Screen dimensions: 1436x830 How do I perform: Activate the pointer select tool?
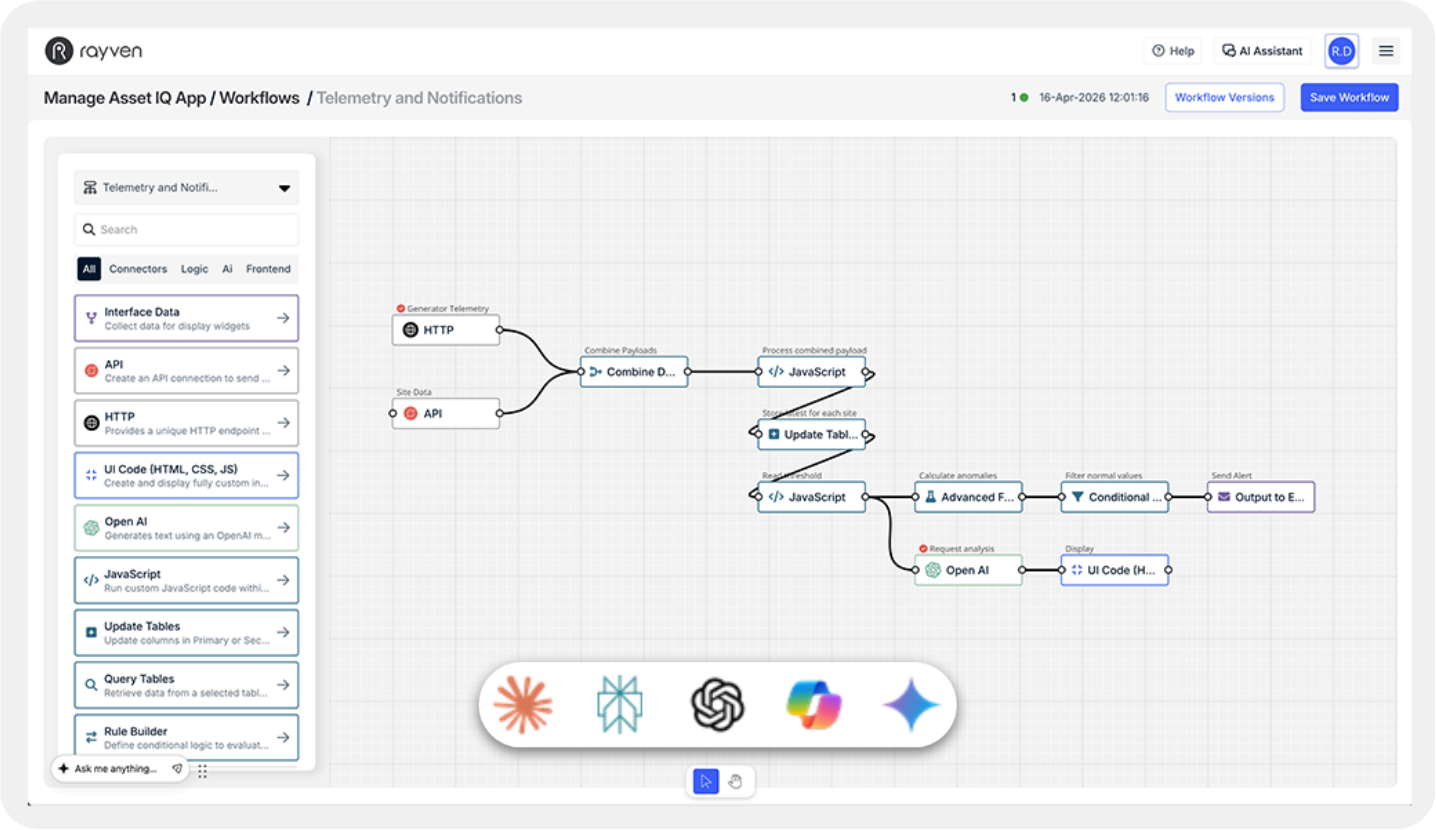706,782
